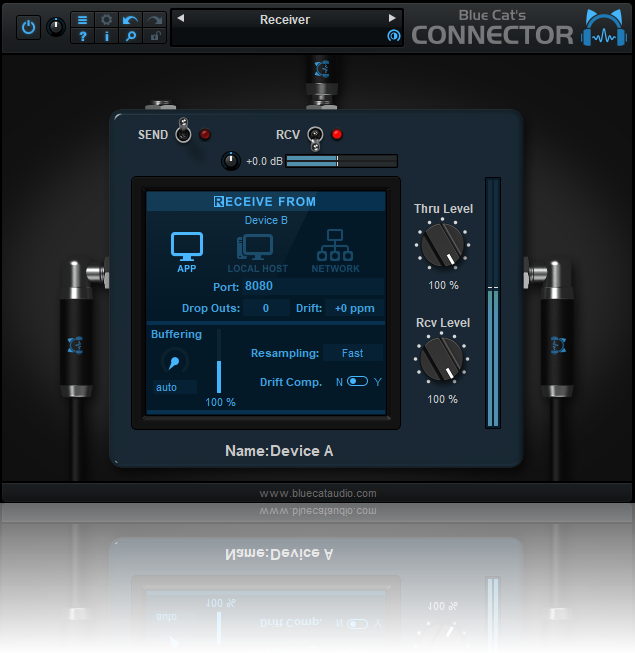Click the buffering 100 % value

tap(220, 402)
